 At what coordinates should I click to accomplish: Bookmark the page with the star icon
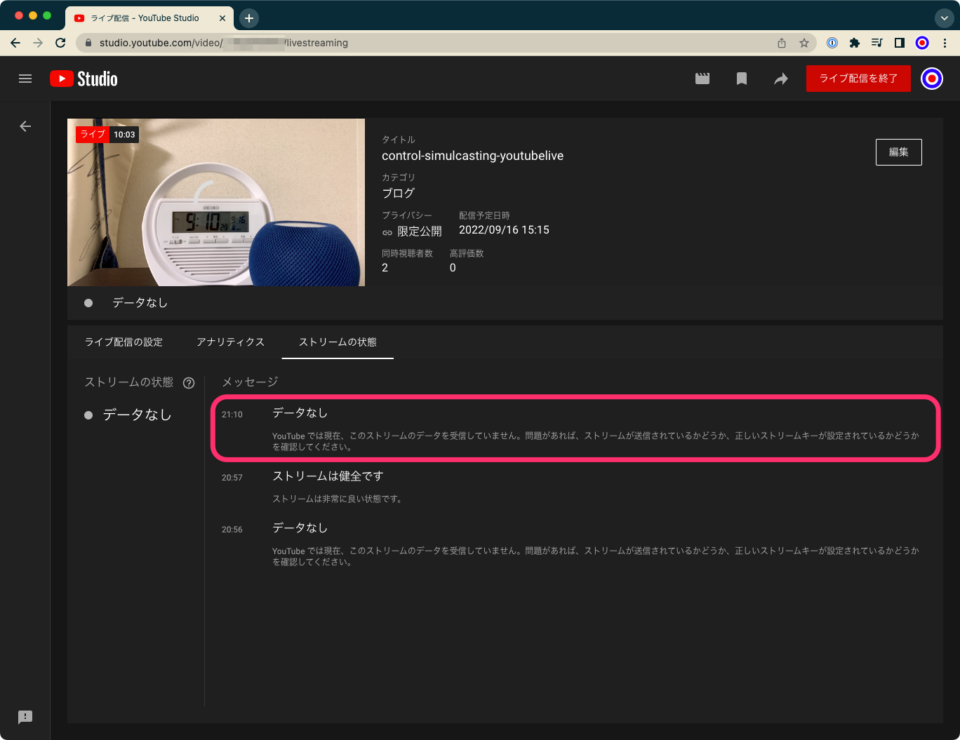coord(804,42)
